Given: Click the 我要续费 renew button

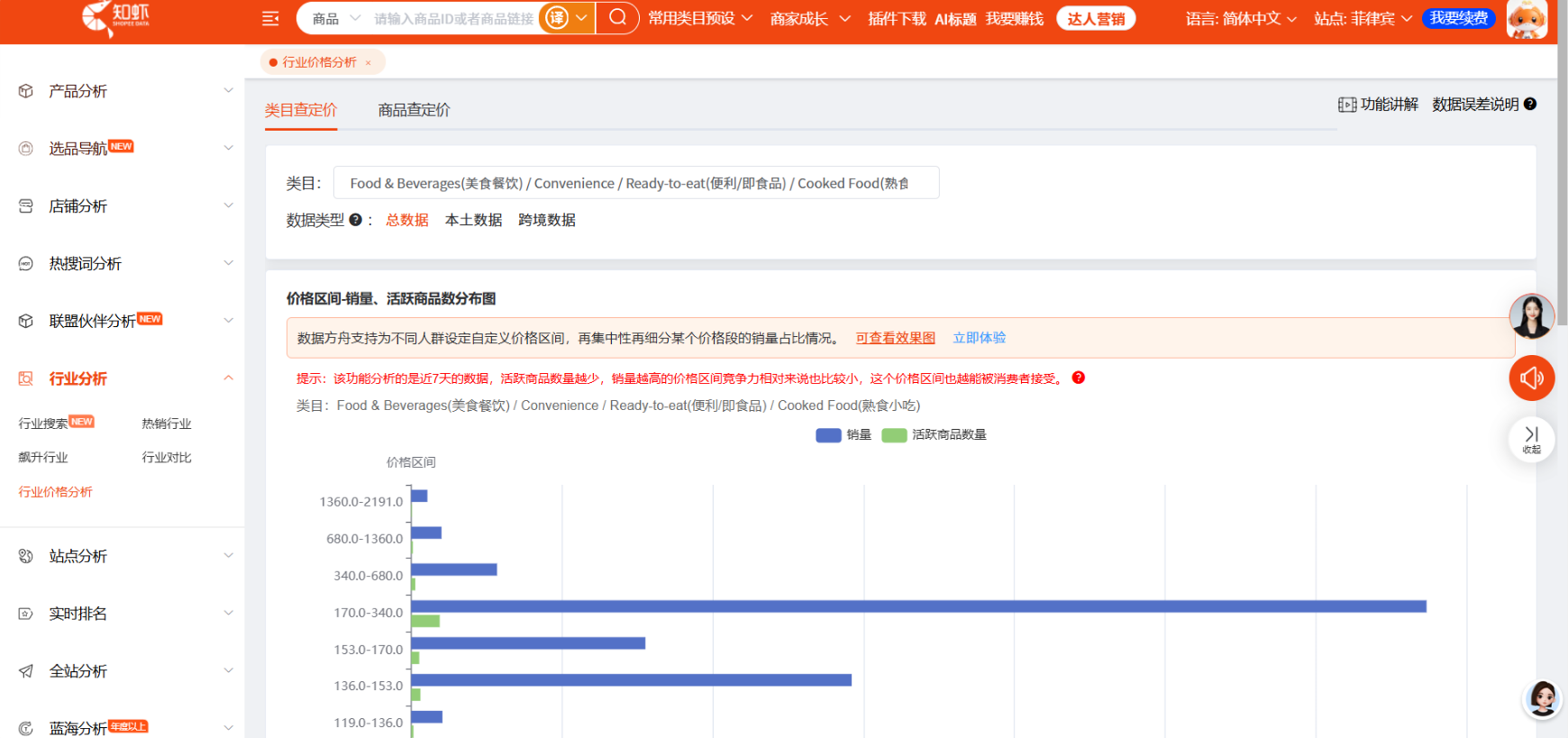Looking at the screenshot, I should [1458, 19].
